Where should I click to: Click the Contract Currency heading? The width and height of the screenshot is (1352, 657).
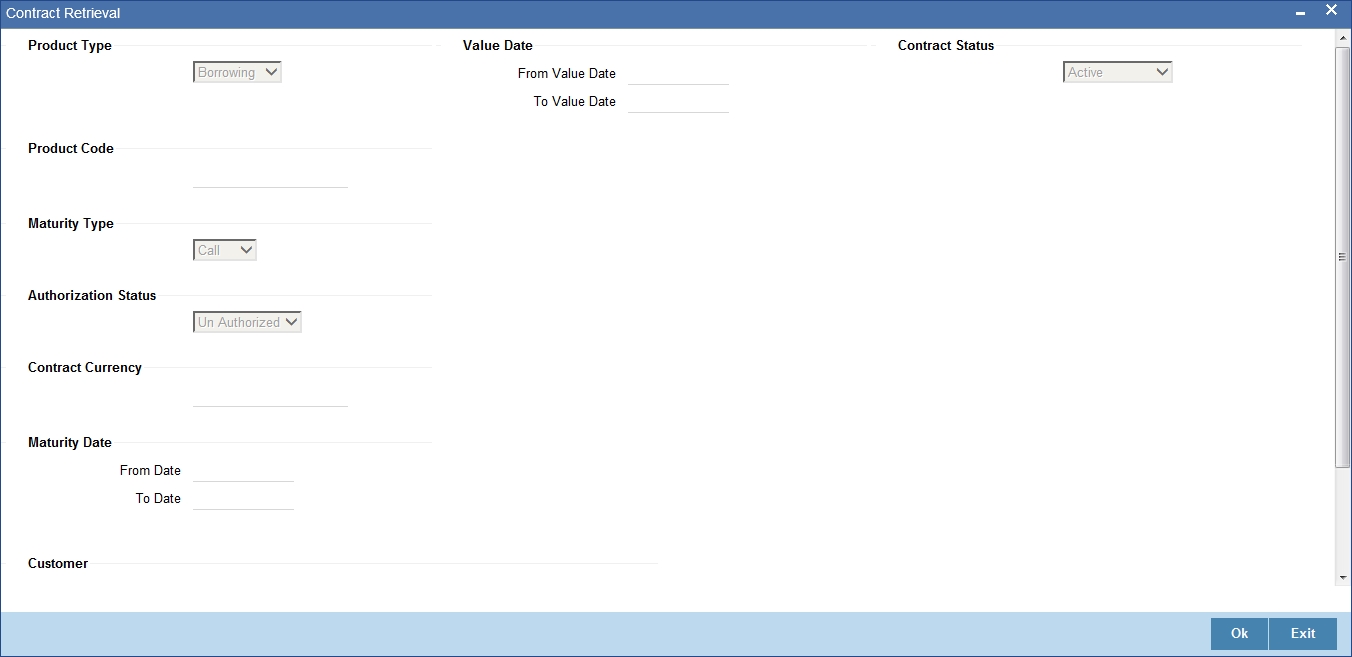point(85,367)
